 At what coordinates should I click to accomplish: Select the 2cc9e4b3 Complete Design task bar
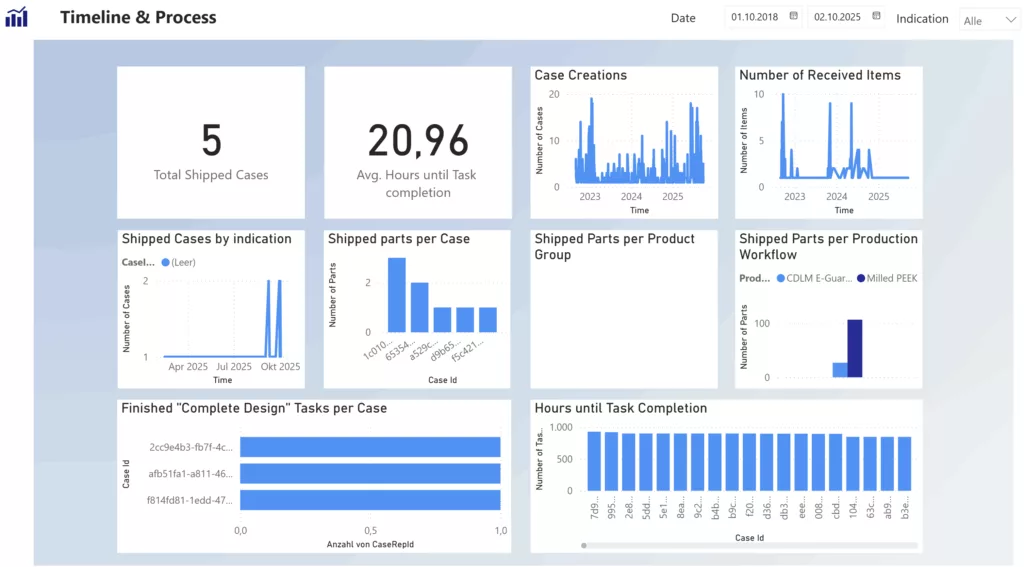pyautogui.click(x=370, y=447)
